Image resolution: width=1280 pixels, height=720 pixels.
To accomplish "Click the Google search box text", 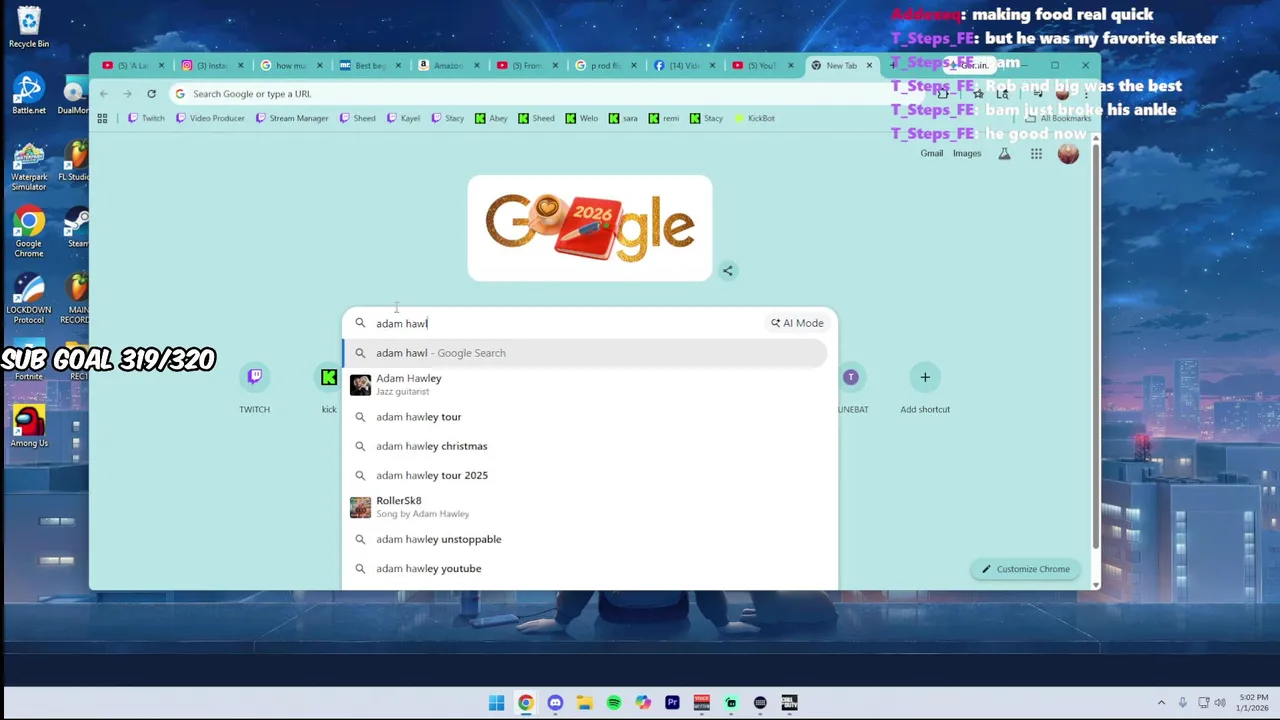I will pos(402,324).
